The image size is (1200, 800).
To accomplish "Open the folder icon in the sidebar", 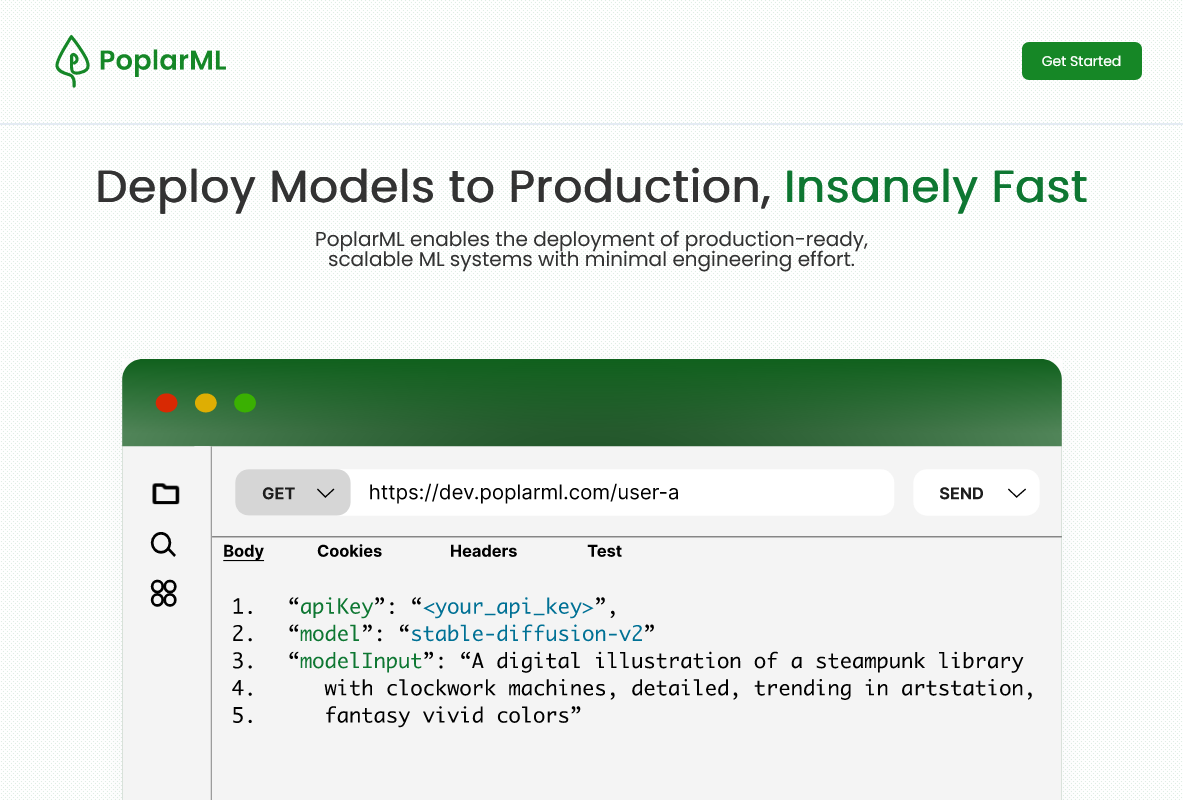I will tap(165, 493).
